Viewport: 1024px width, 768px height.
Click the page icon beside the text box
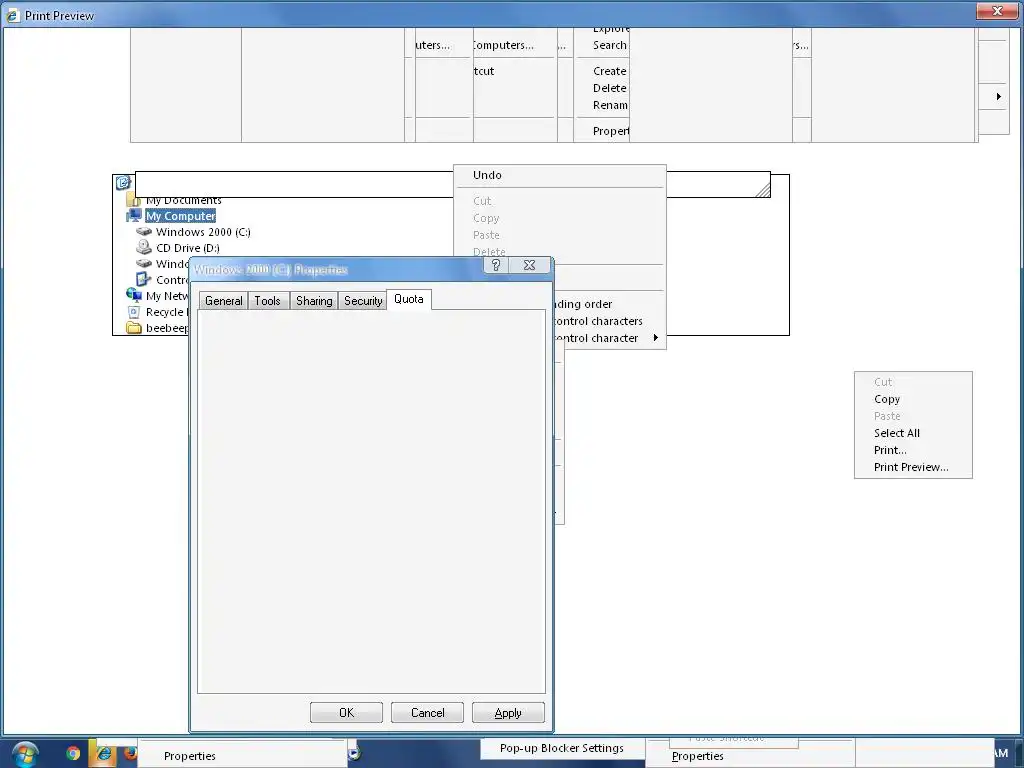tap(123, 183)
